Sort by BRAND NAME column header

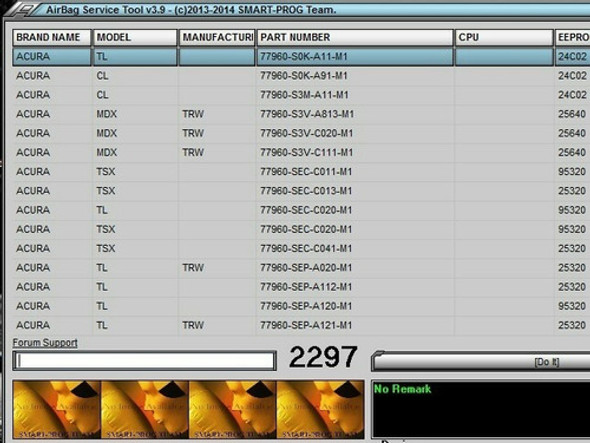tap(52, 37)
